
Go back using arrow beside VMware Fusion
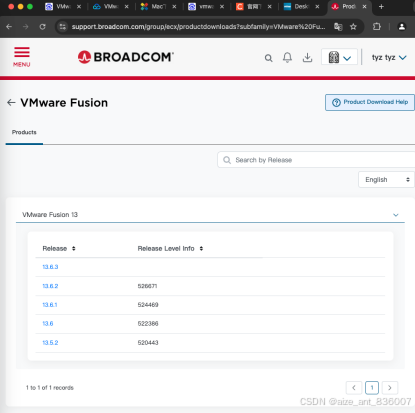tap(11, 103)
